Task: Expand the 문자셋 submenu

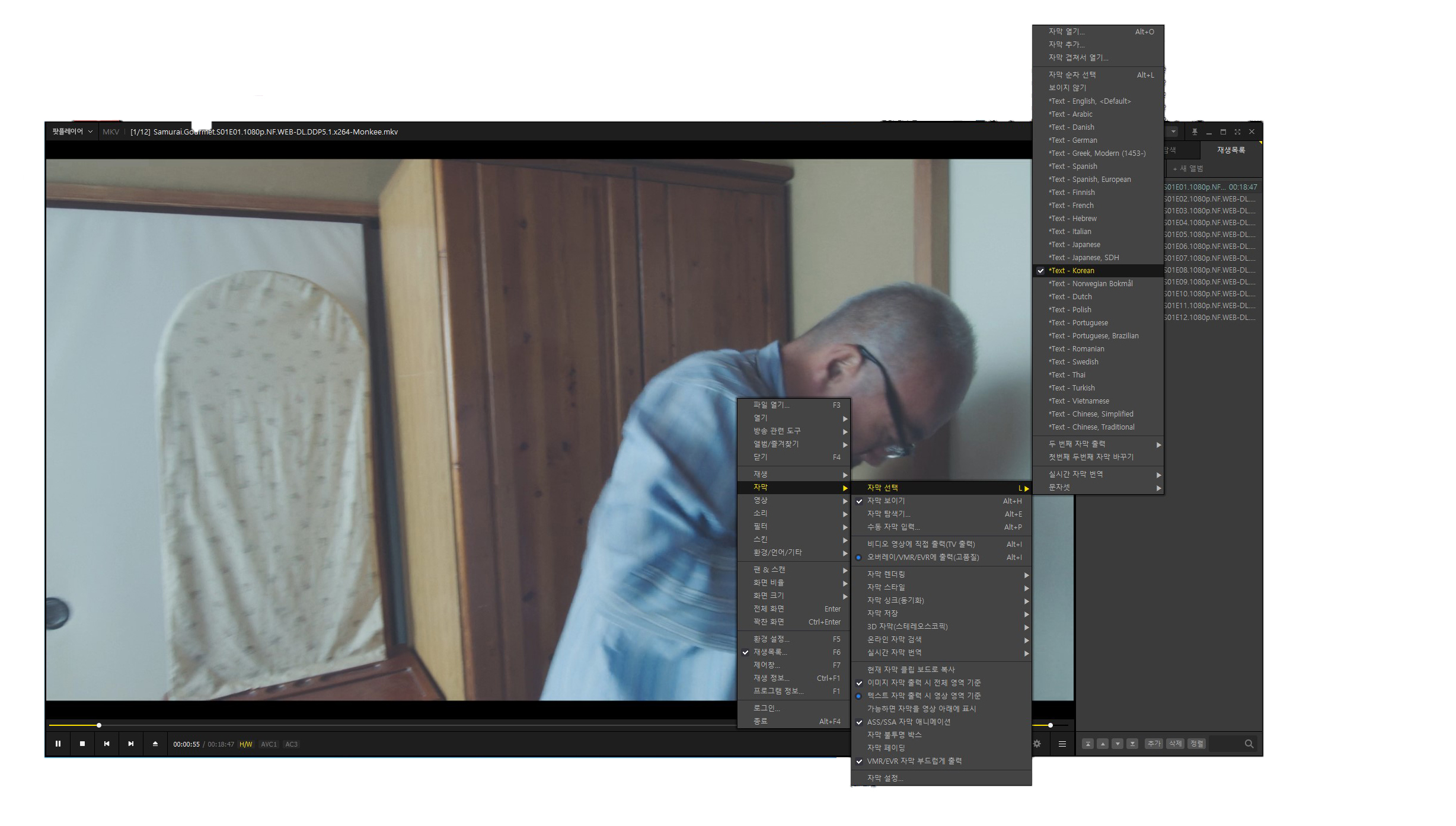Action: click(1098, 488)
